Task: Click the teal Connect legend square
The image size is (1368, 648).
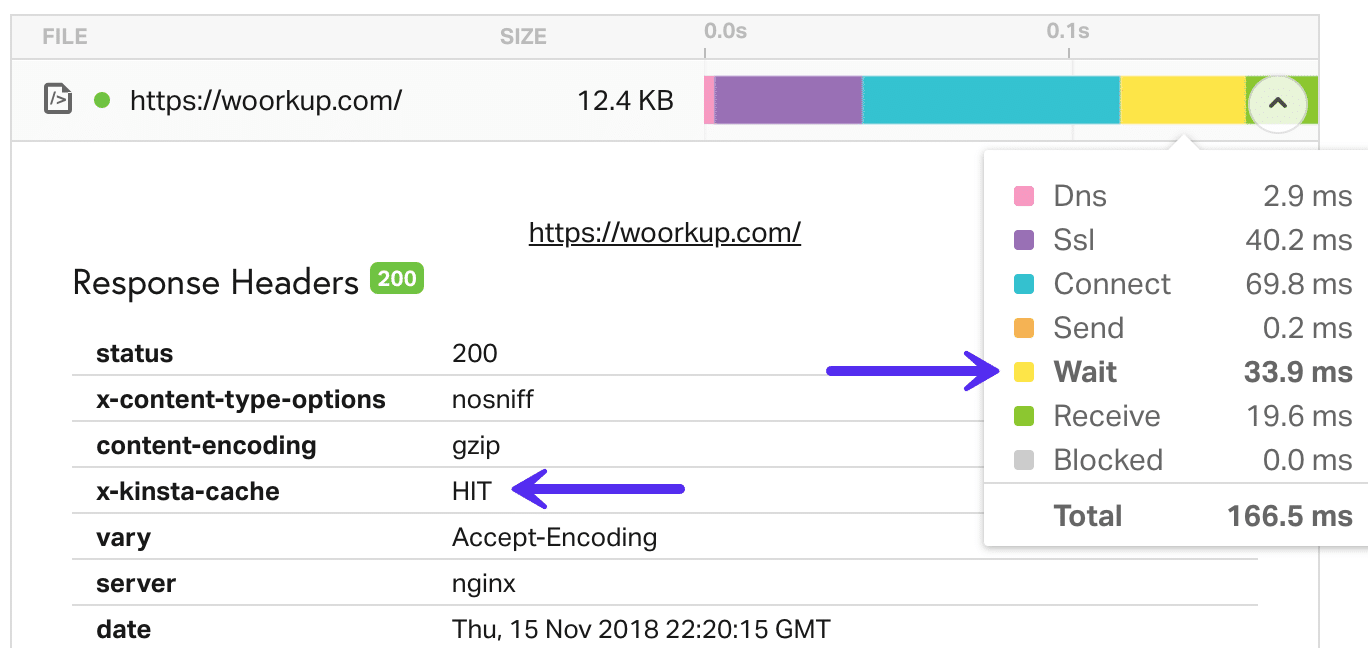Action: pyautogui.click(x=1021, y=284)
